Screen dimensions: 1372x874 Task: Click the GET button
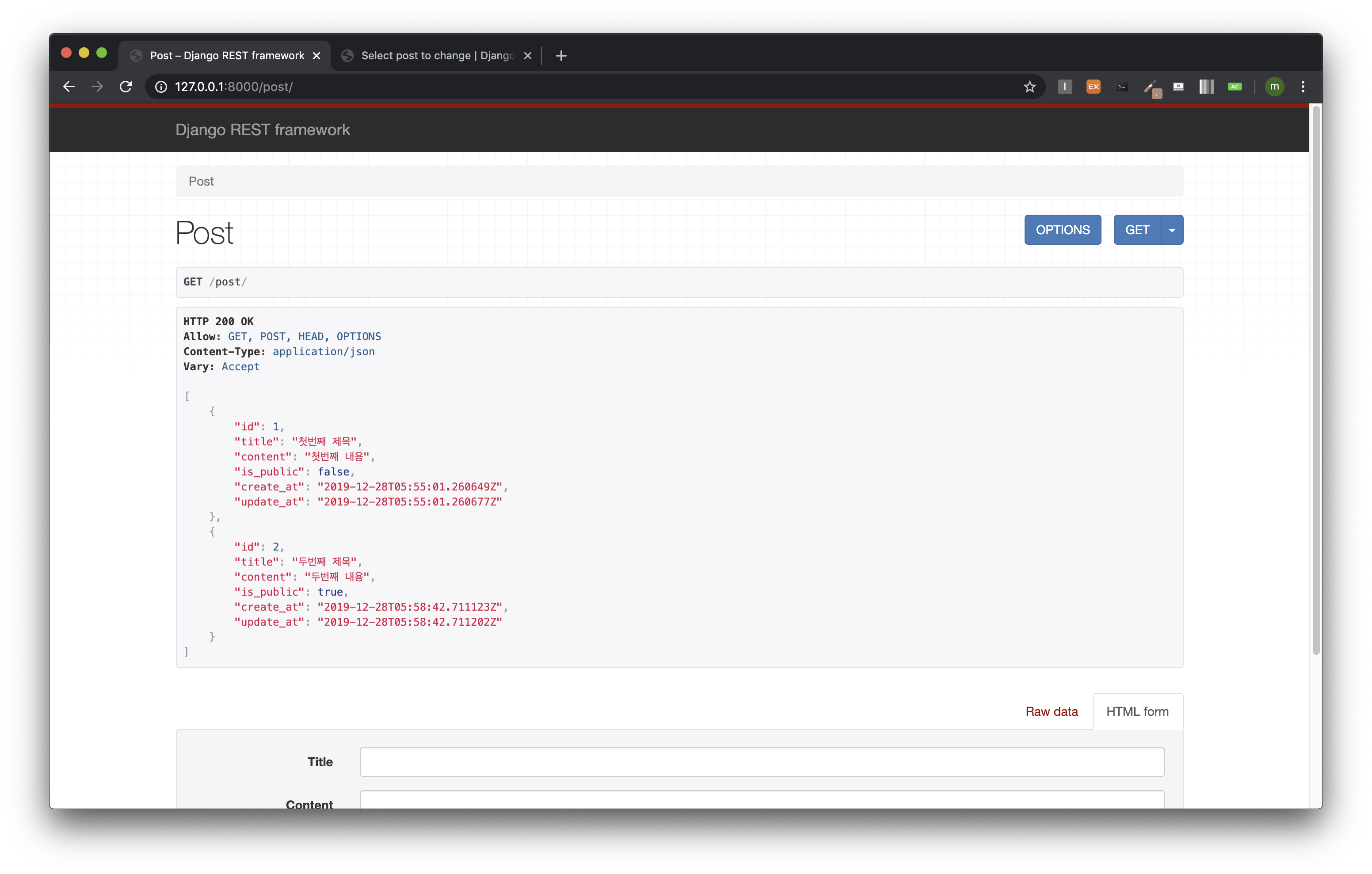pyautogui.click(x=1137, y=230)
